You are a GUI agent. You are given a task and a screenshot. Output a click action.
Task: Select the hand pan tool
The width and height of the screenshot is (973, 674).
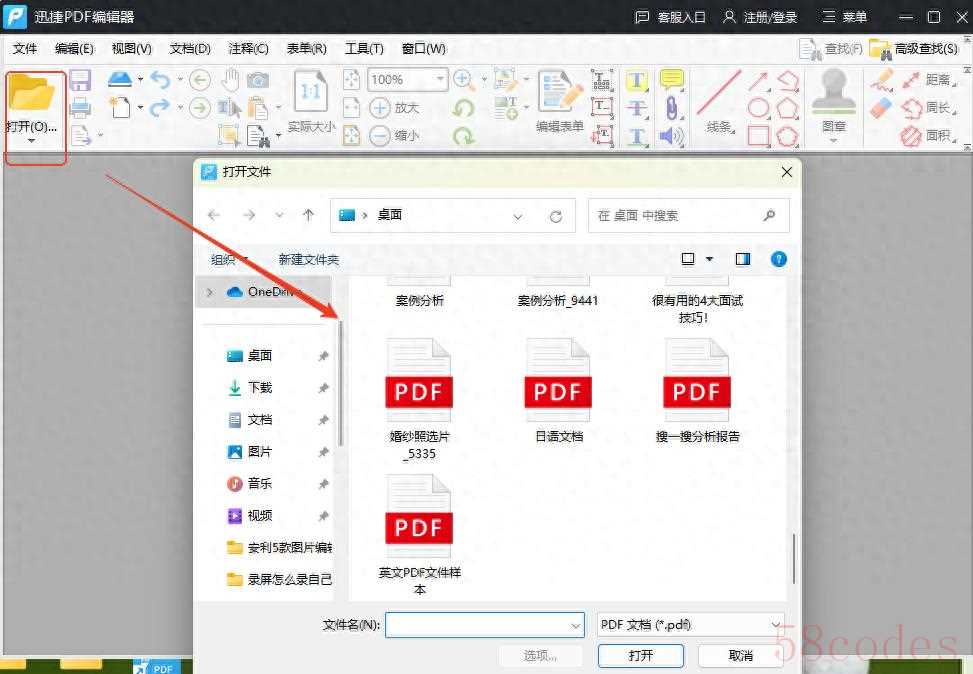pos(230,80)
